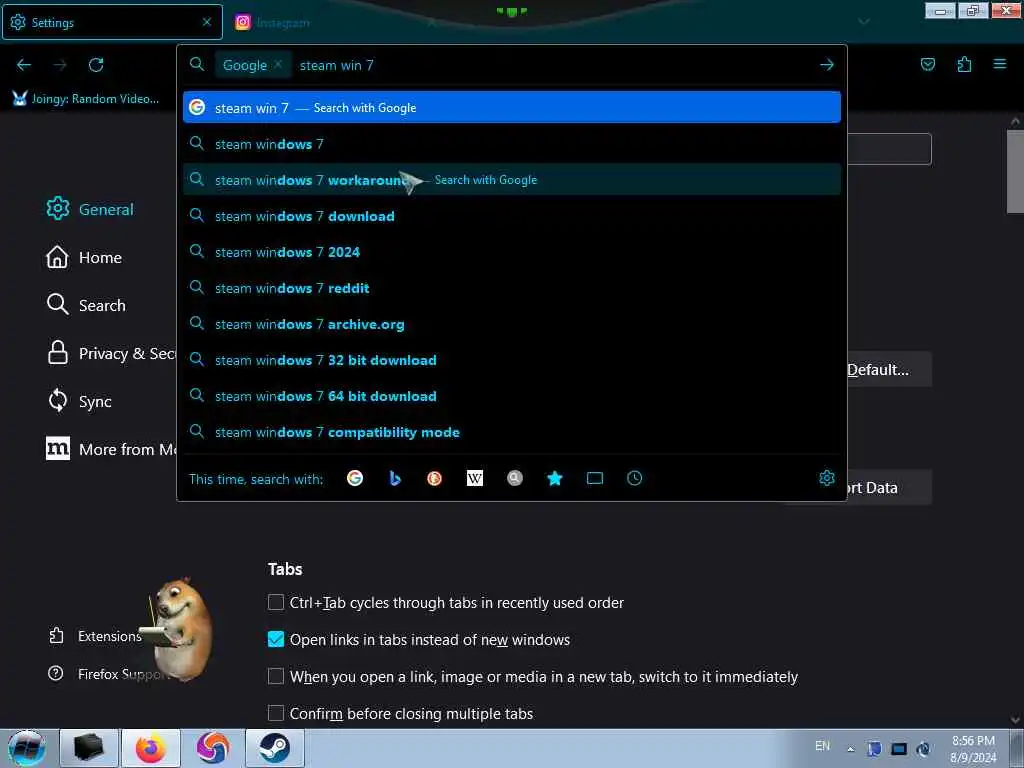Open the list all tabs chevron
This screenshot has width=1024, height=768.
tap(864, 22)
